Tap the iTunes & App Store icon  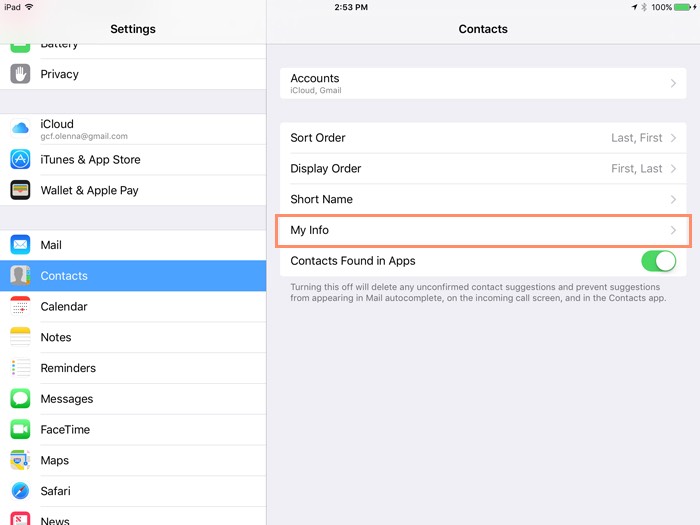point(20,160)
